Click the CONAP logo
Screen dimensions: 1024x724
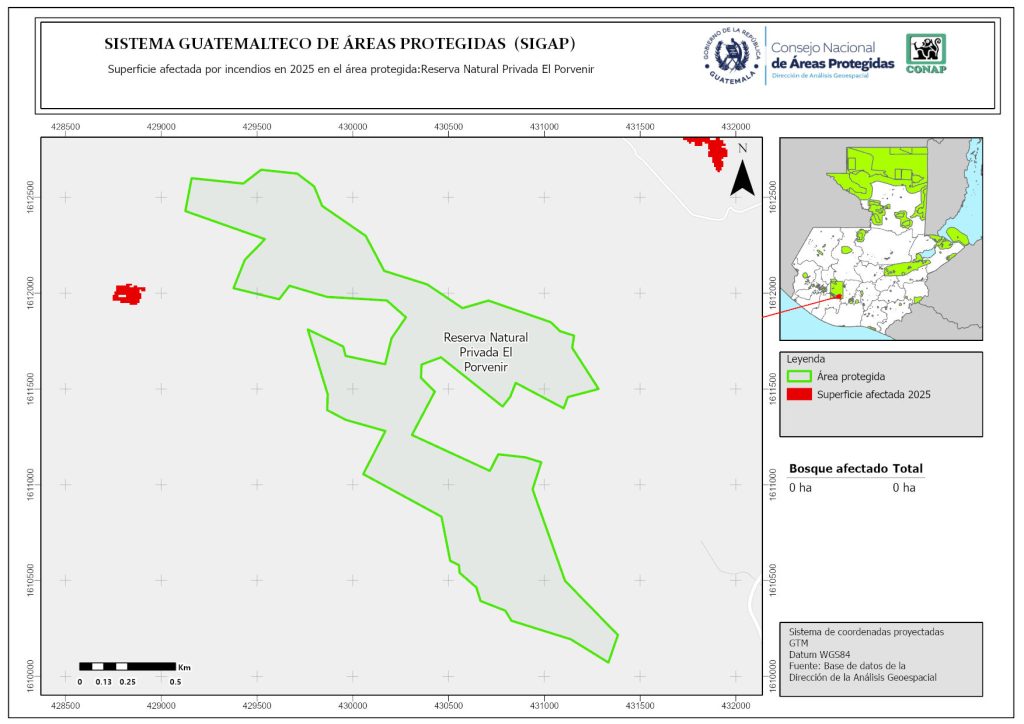(x=925, y=54)
